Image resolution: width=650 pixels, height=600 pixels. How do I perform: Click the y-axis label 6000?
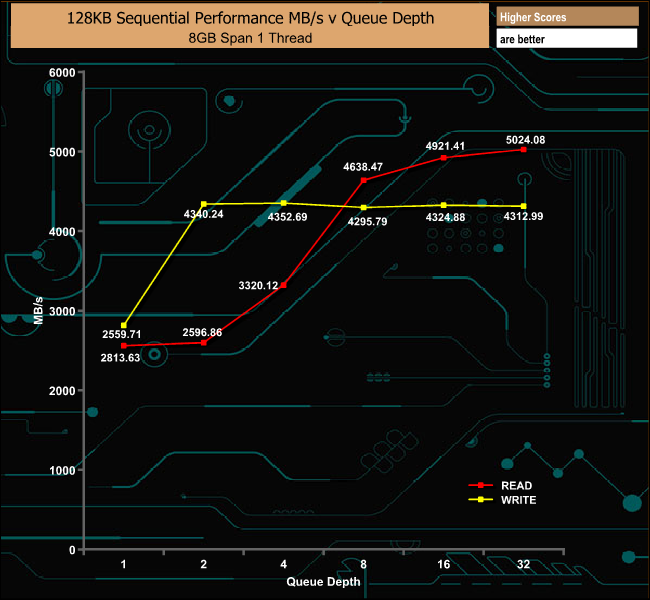pos(62,73)
